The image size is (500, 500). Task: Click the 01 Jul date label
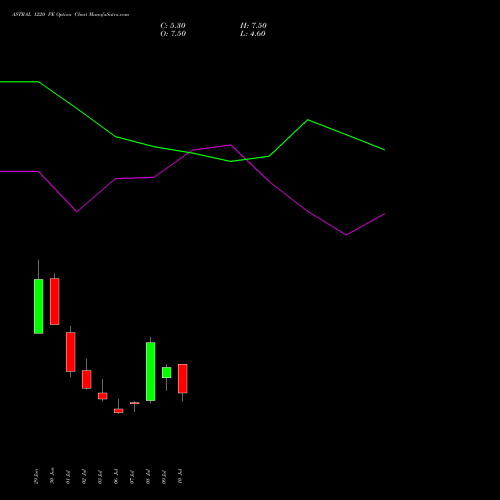(x=68, y=477)
